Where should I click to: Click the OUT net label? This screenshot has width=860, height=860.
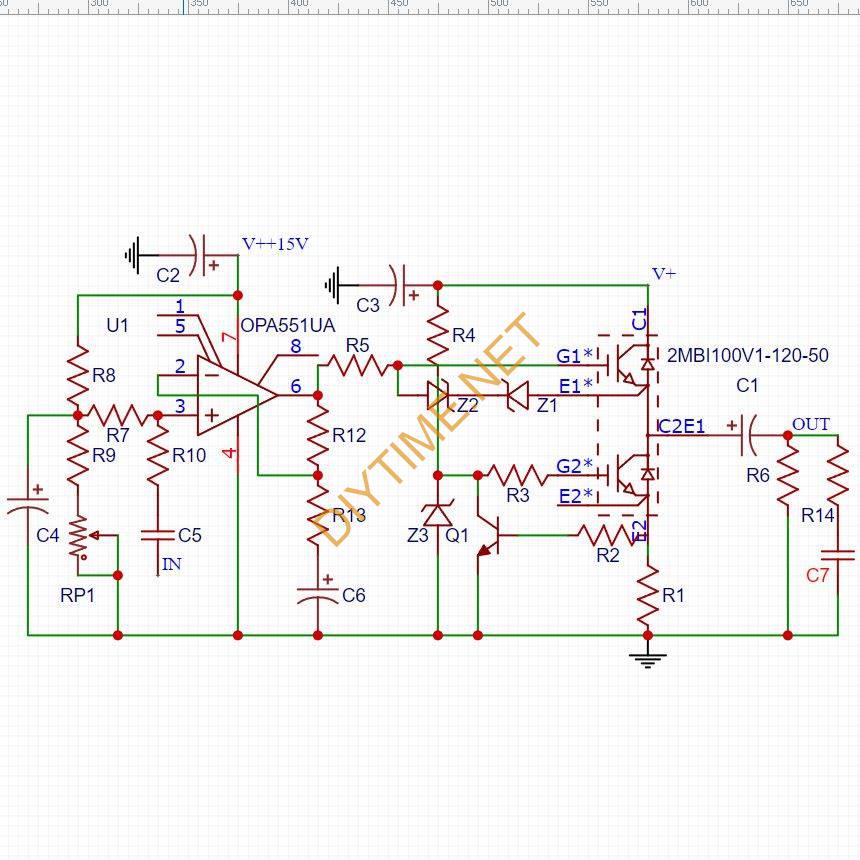(811, 425)
